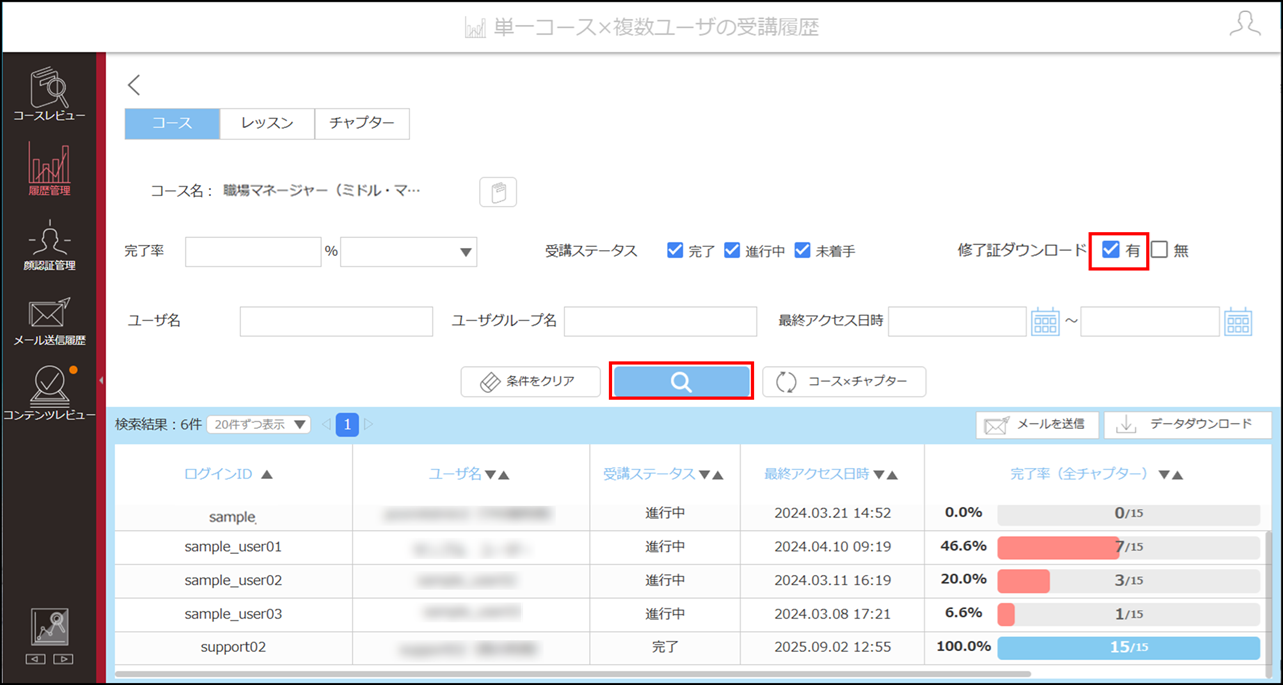
Task: Click the date 2024.03.21 14:52
Action: point(832,513)
